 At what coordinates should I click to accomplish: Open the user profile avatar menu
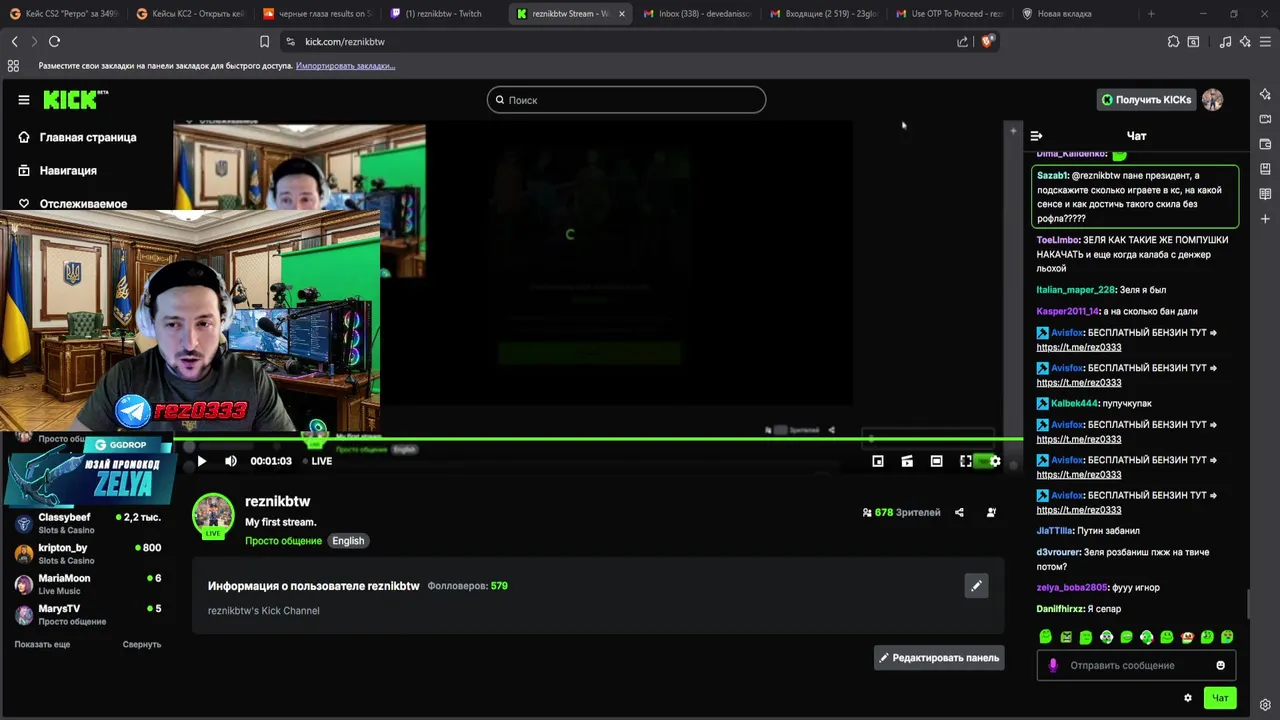click(1212, 100)
